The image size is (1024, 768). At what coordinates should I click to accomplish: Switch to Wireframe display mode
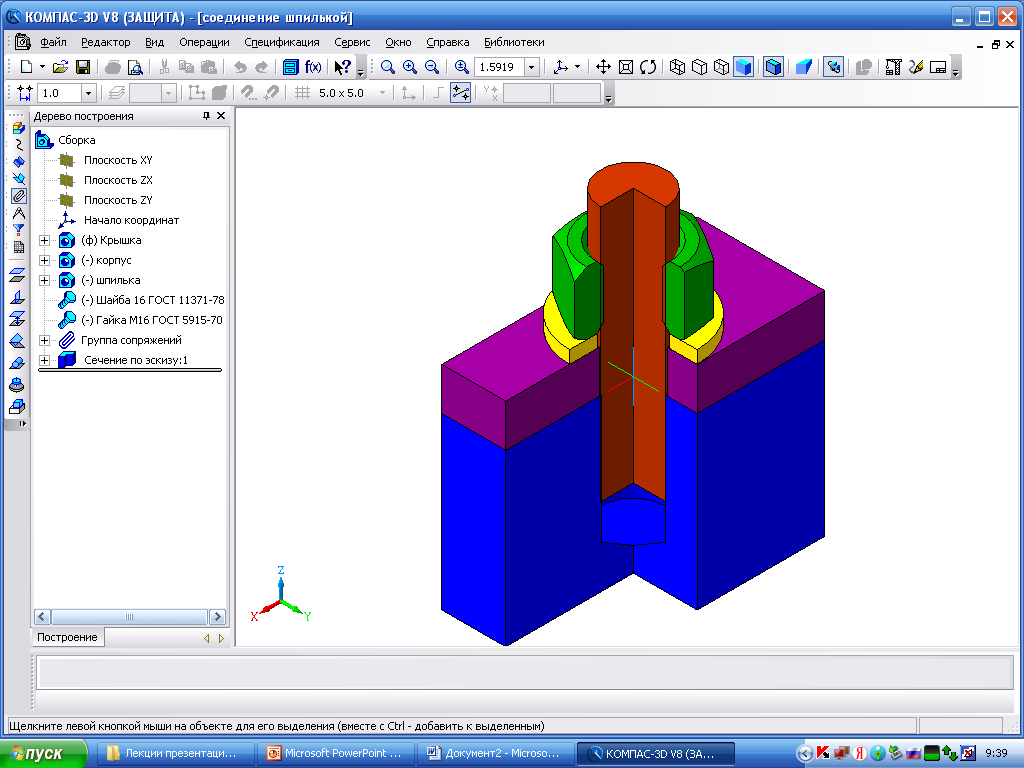[x=677, y=67]
